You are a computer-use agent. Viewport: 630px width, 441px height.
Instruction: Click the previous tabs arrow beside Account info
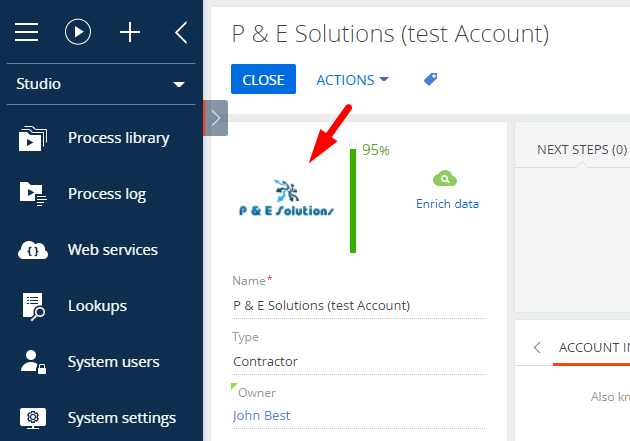[x=537, y=347]
